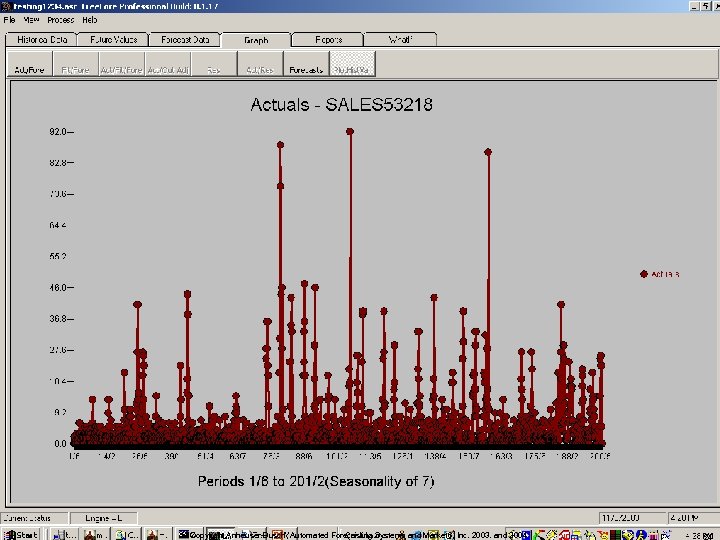Click the Adj/Res graph button

coord(260,64)
